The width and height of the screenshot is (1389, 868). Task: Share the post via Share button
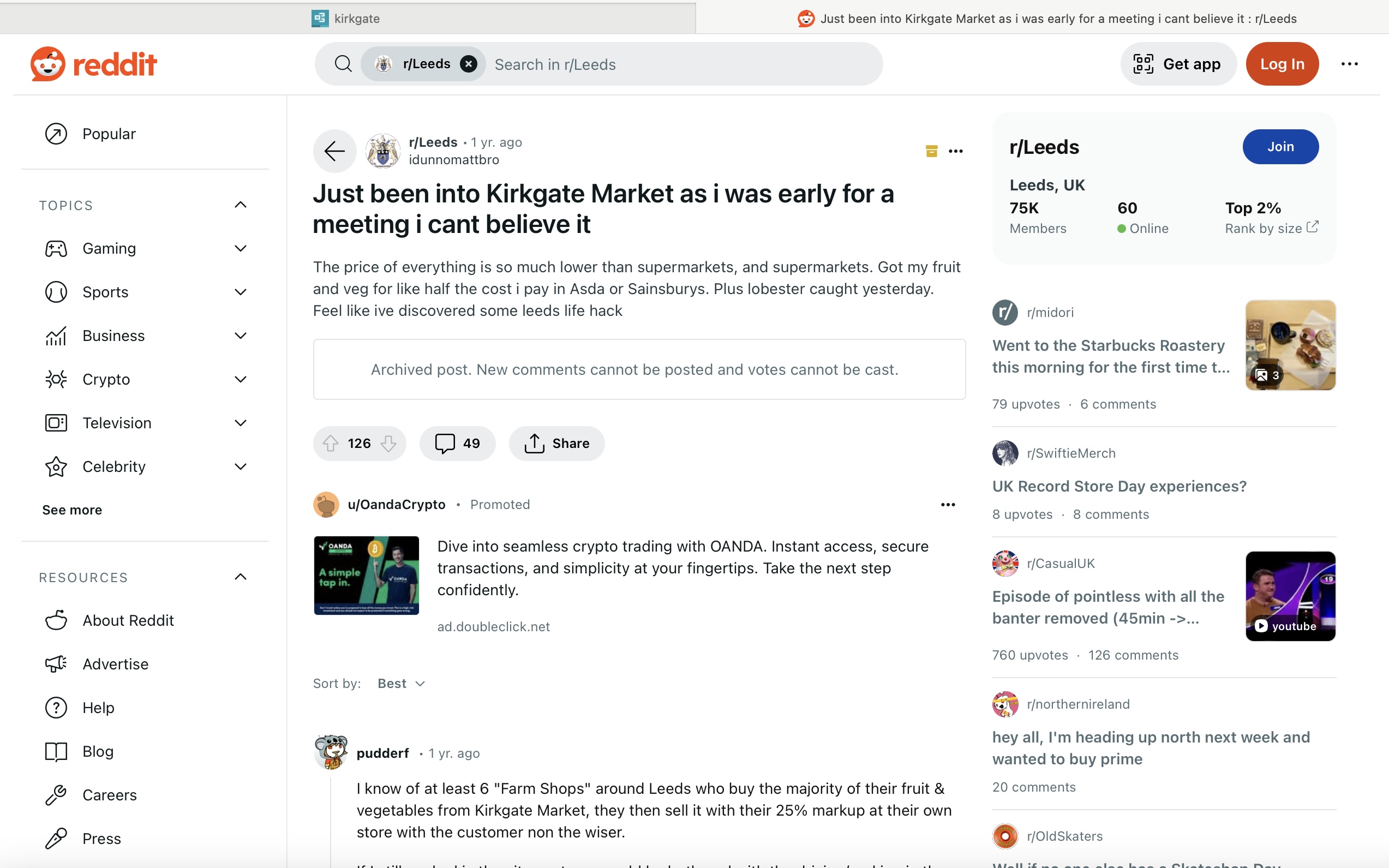tap(557, 443)
